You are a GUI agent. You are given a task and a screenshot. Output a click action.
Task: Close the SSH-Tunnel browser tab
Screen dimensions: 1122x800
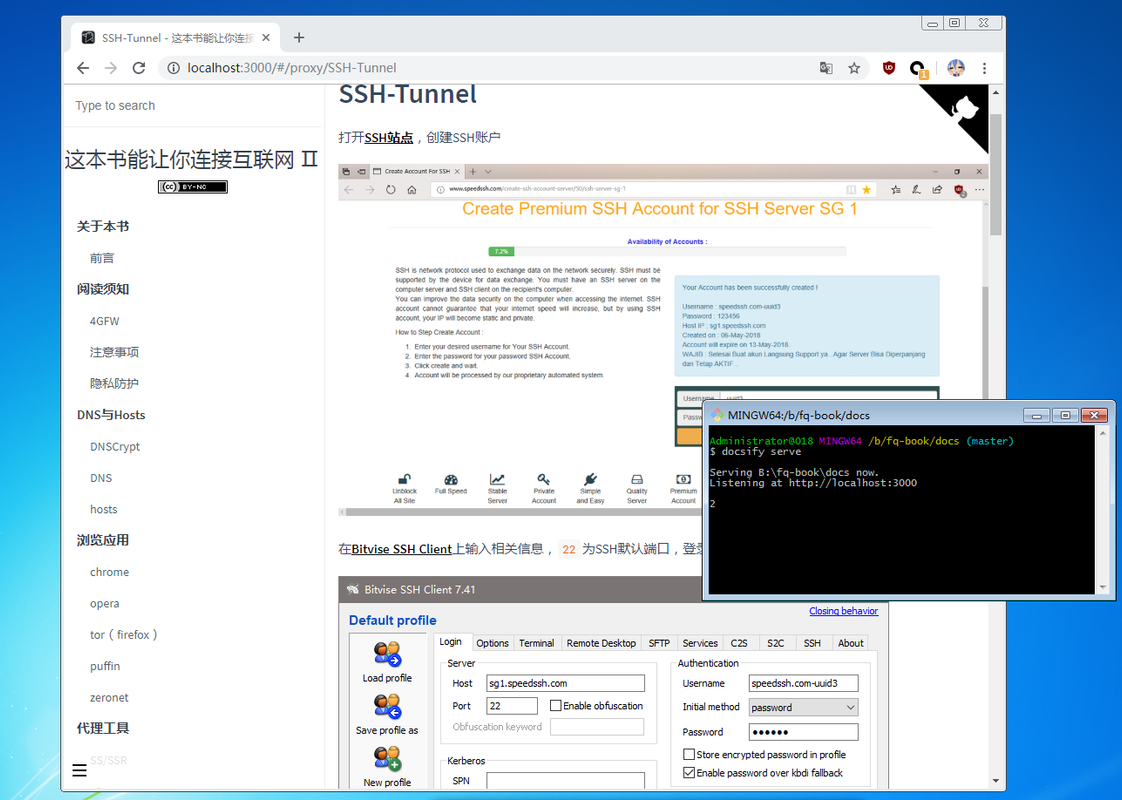coord(266,38)
